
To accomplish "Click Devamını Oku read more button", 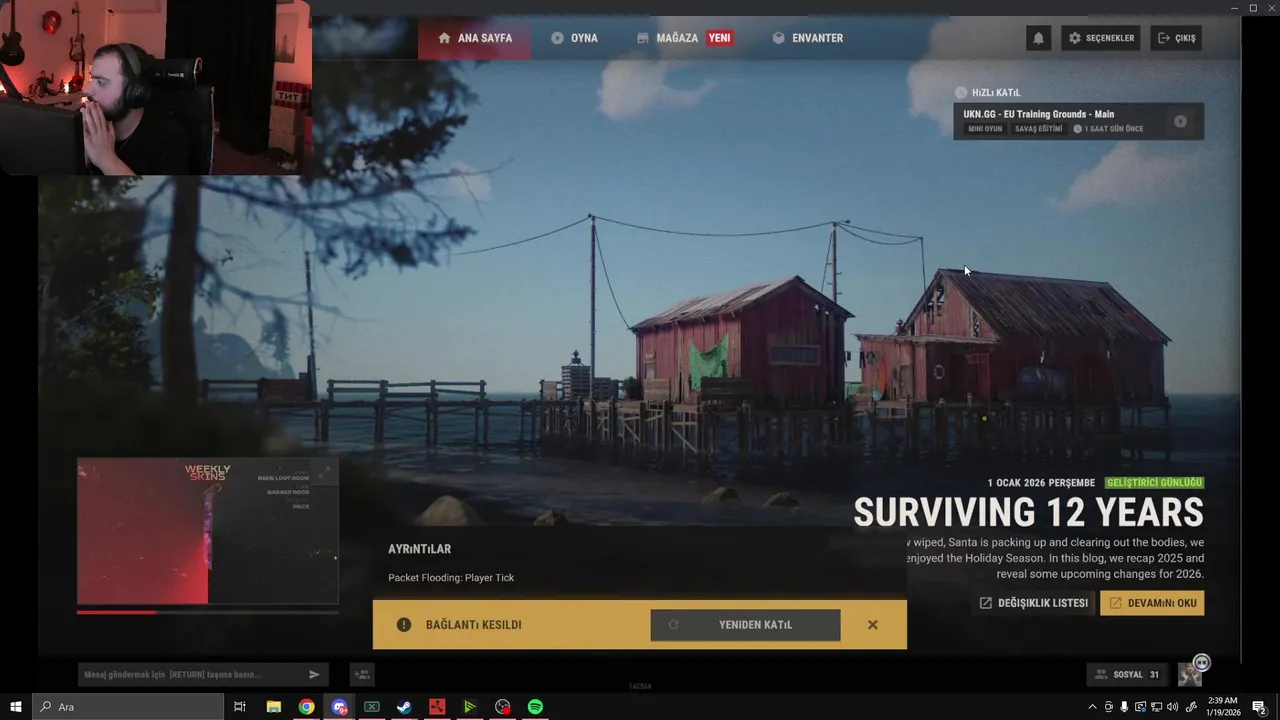I will pyautogui.click(x=1152, y=603).
